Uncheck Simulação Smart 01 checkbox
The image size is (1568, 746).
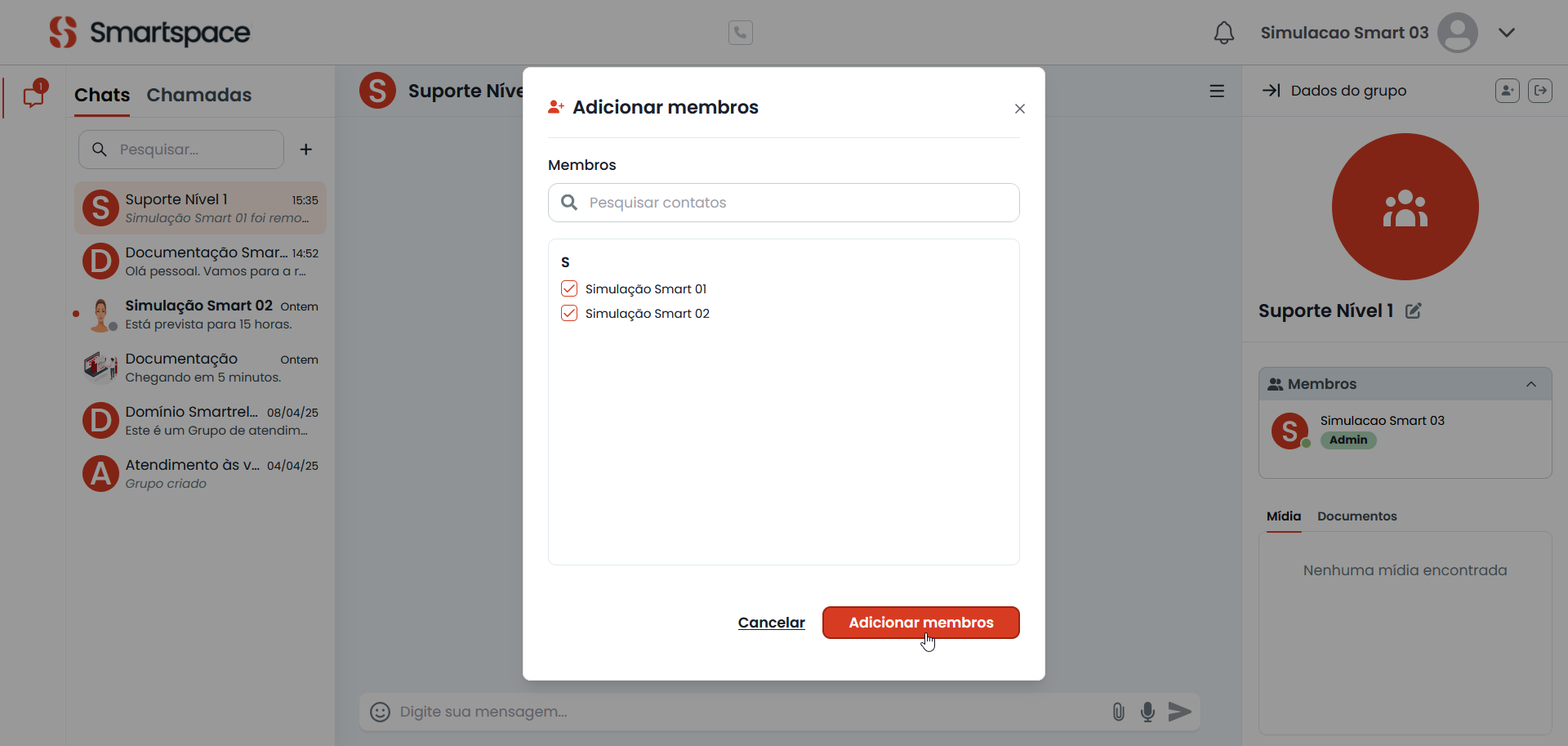coord(569,288)
